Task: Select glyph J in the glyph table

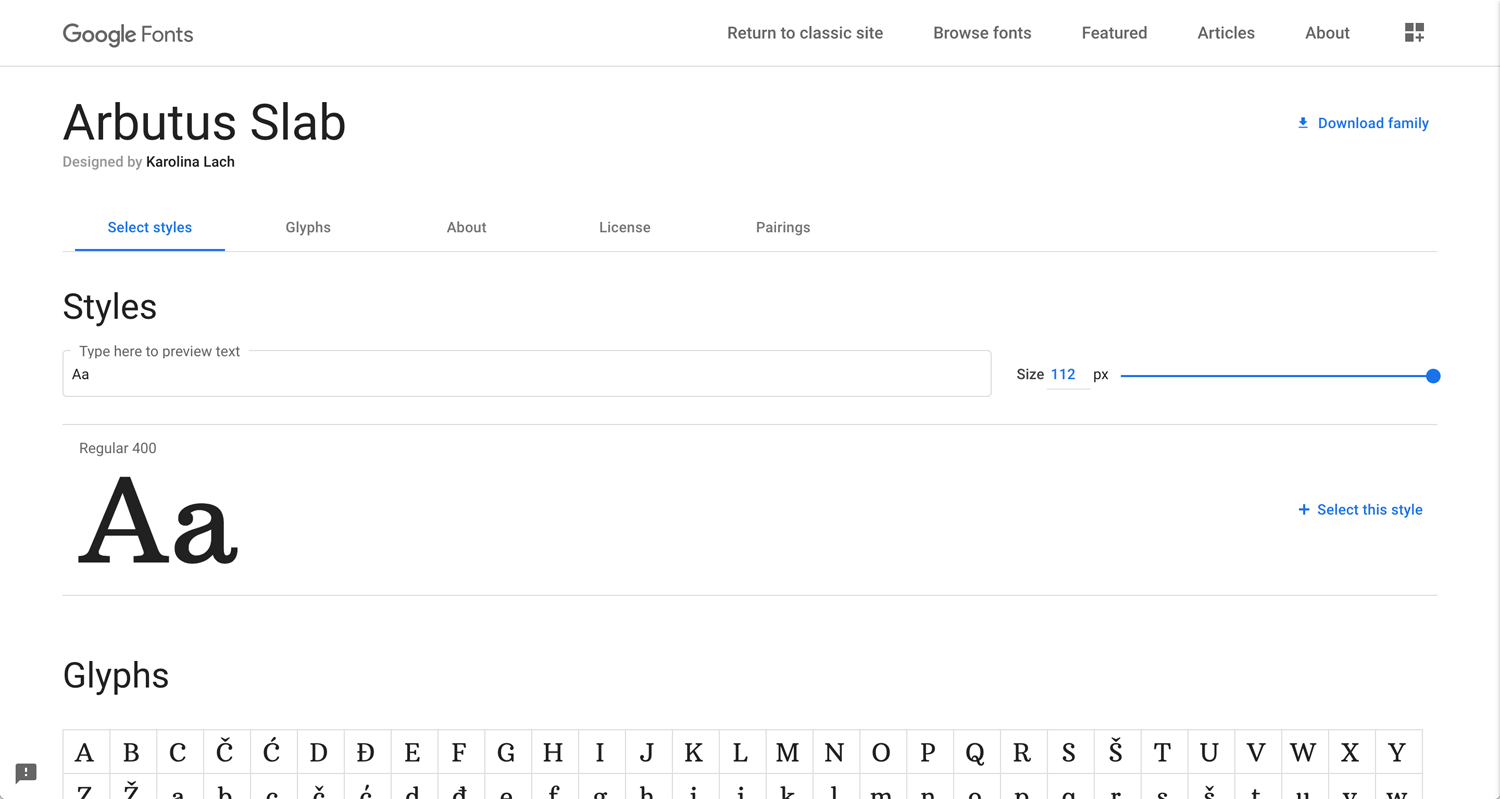Action: 648,752
